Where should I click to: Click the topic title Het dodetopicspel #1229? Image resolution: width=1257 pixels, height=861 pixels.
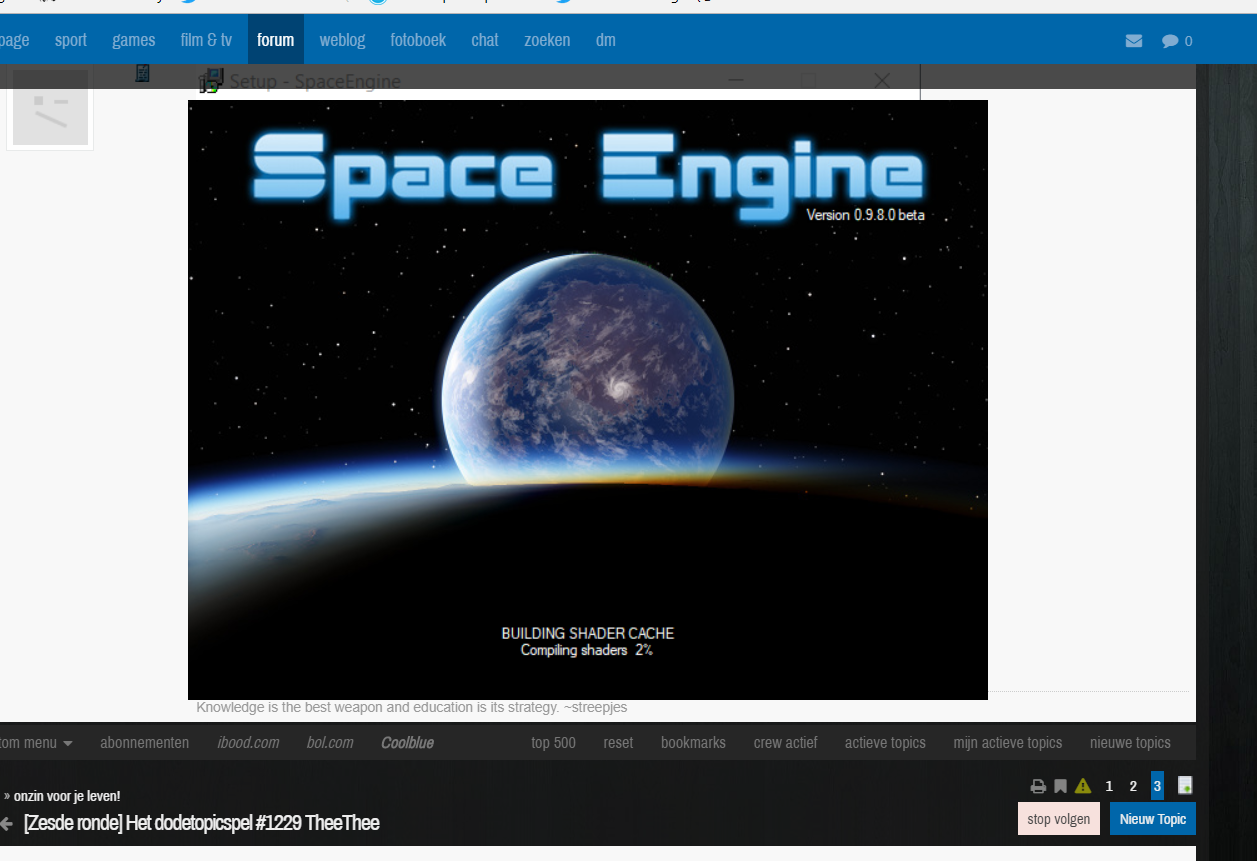pyautogui.click(x=201, y=823)
